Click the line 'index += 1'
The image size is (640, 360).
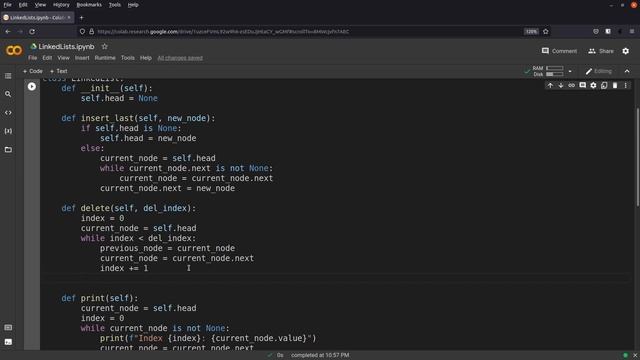[x=124, y=268]
